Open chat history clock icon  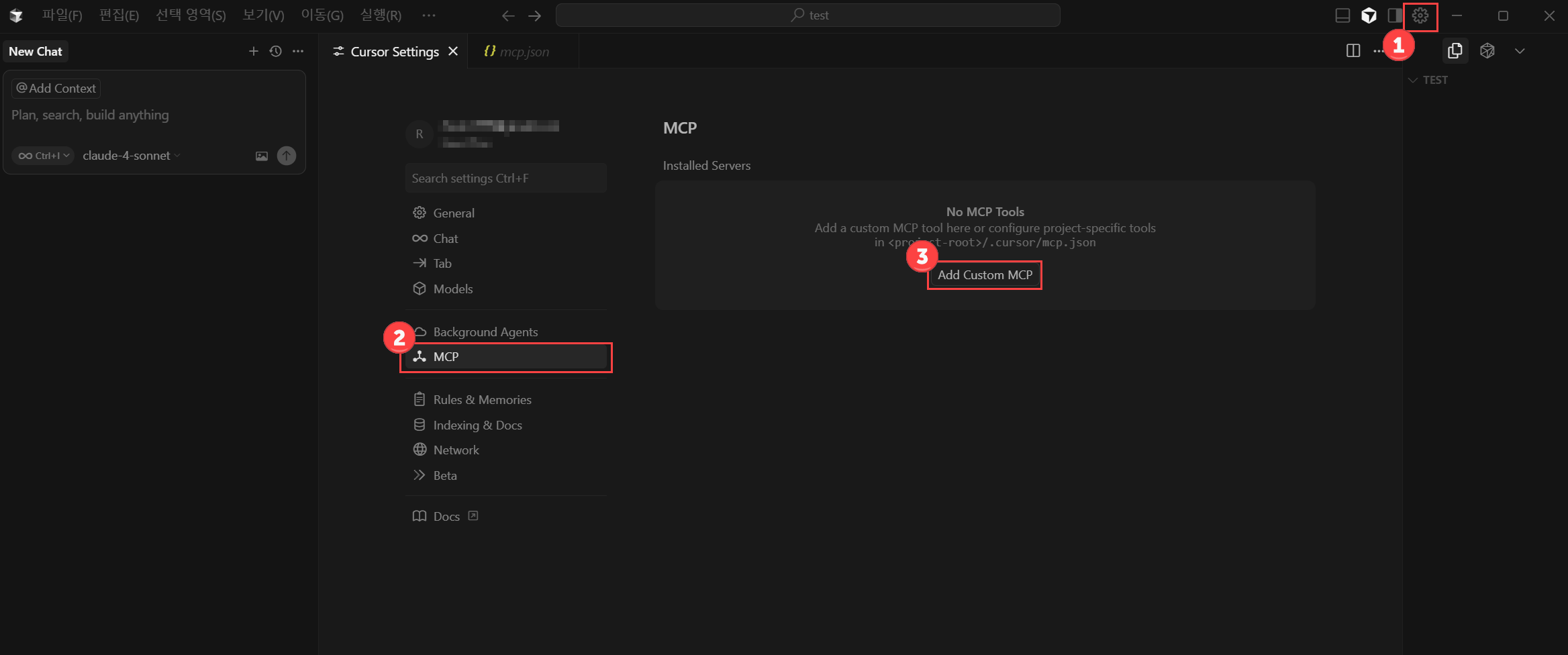[x=275, y=51]
